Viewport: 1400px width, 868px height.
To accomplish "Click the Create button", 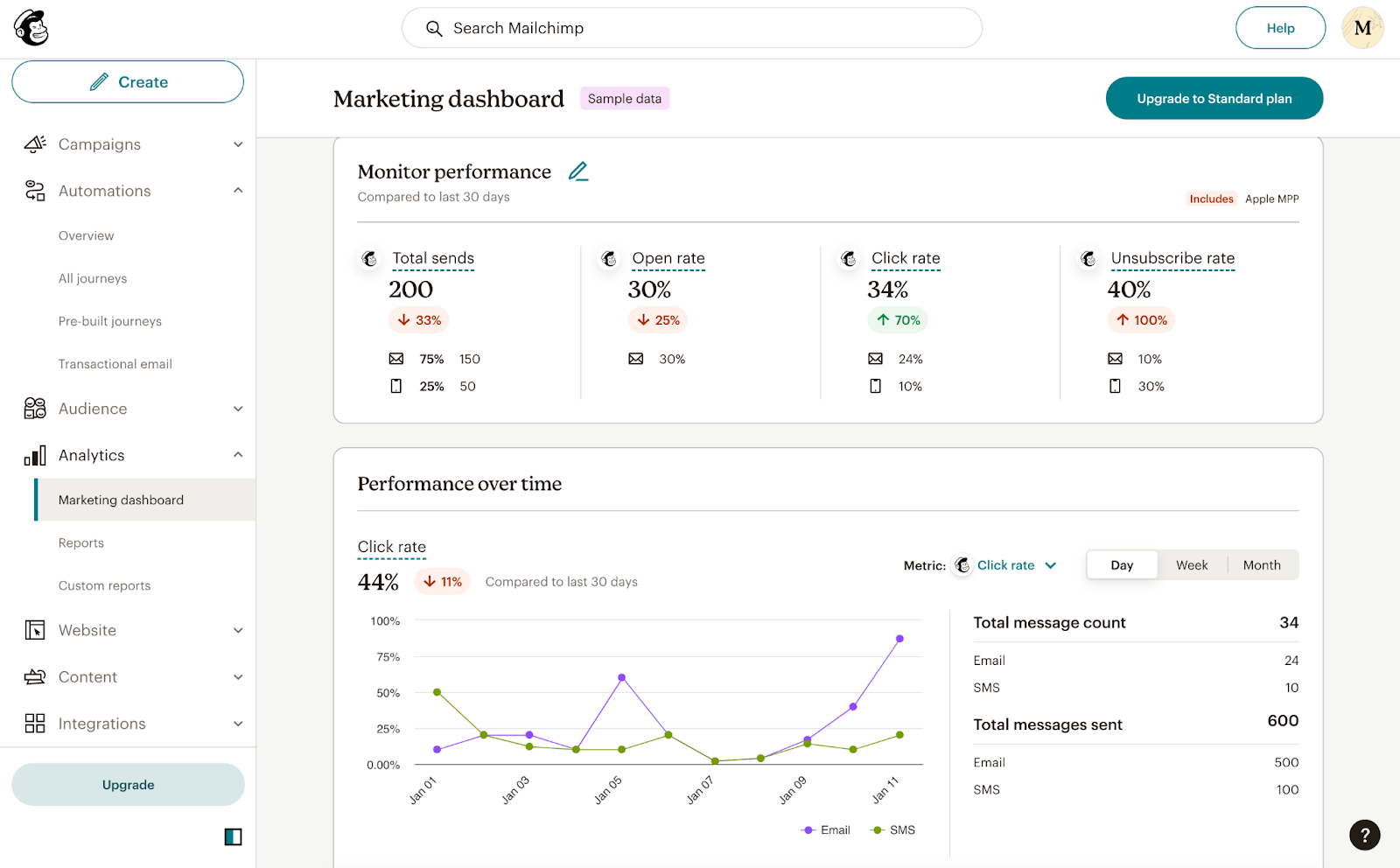I will [128, 81].
